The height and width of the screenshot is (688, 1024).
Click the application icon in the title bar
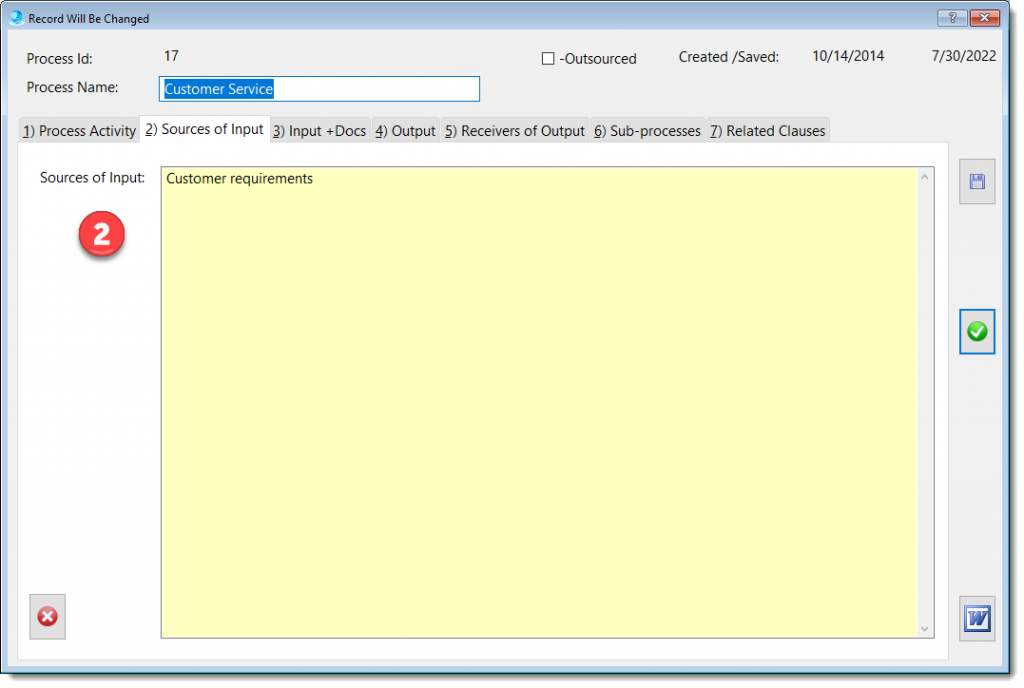pos(16,18)
